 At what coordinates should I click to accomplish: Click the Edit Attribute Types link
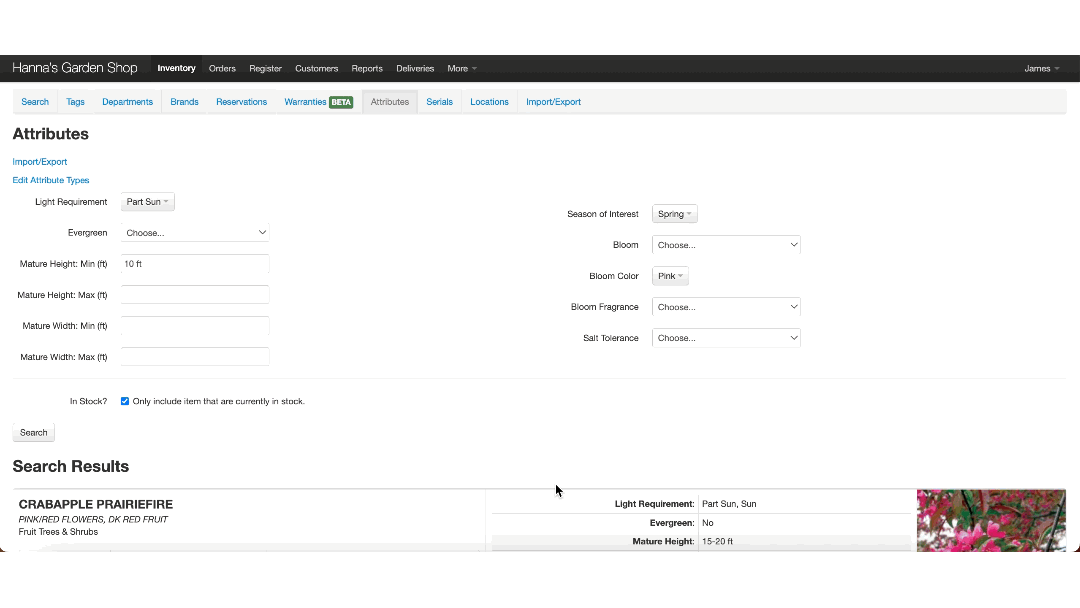point(51,181)
